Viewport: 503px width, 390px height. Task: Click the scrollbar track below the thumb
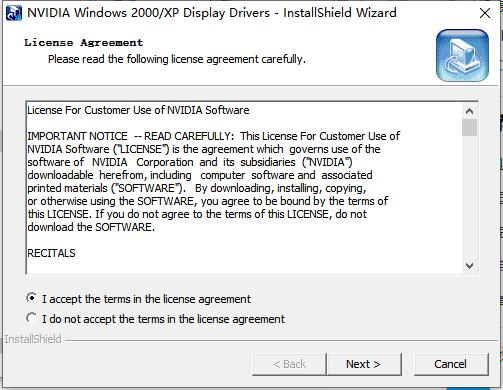coord(469,197)
